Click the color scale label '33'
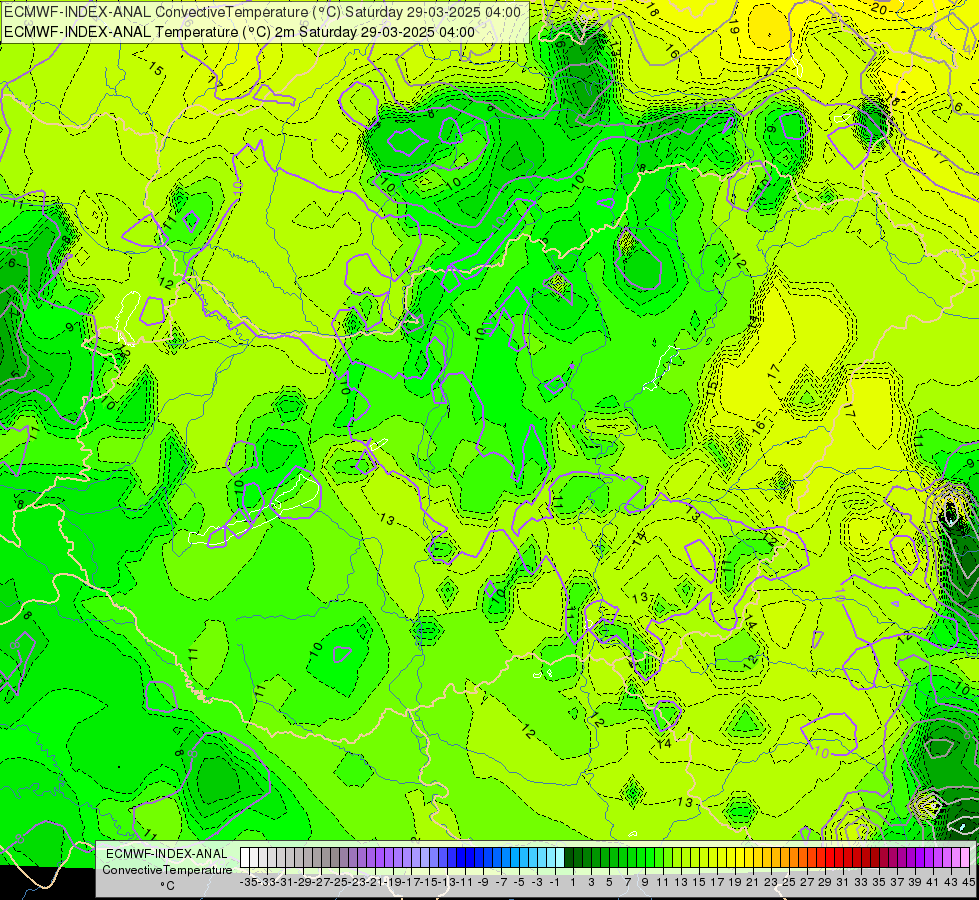979x900 pixels. pos(861,882)
